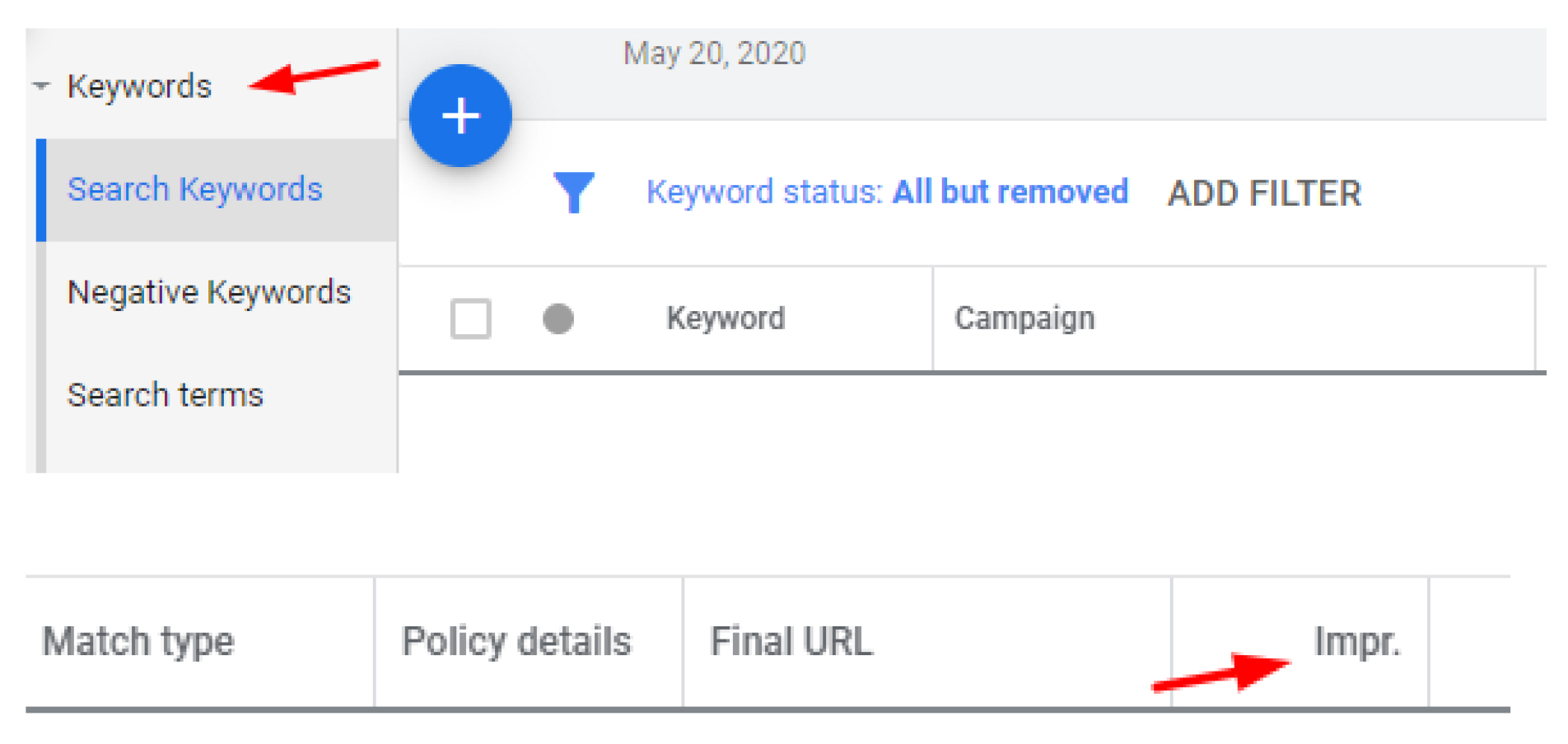The width and height of the screenshot is (1568, 744).
Task: Click the ADD FILTER button
Action: [1264, 193]
